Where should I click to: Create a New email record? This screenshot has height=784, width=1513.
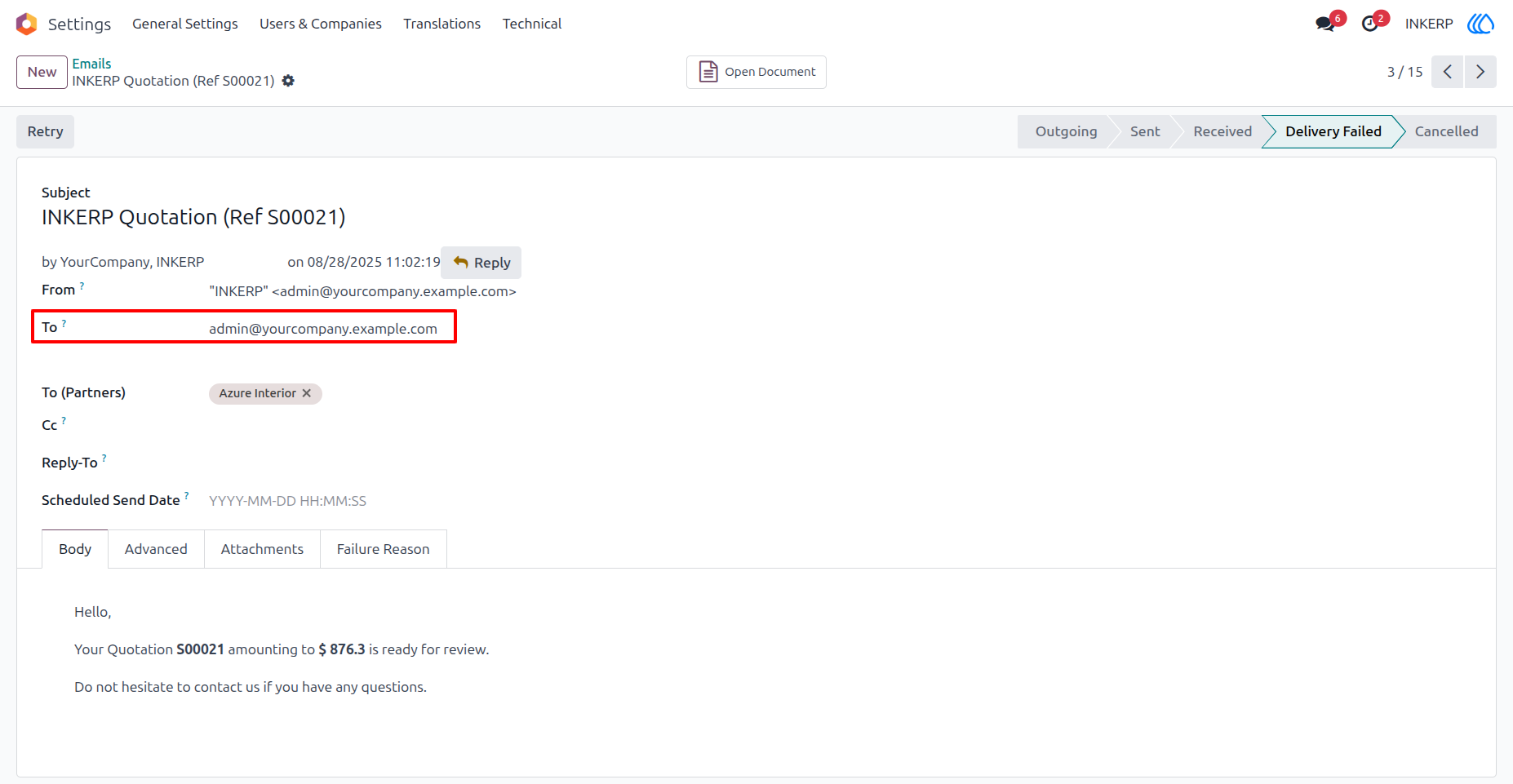click(42, 72)
